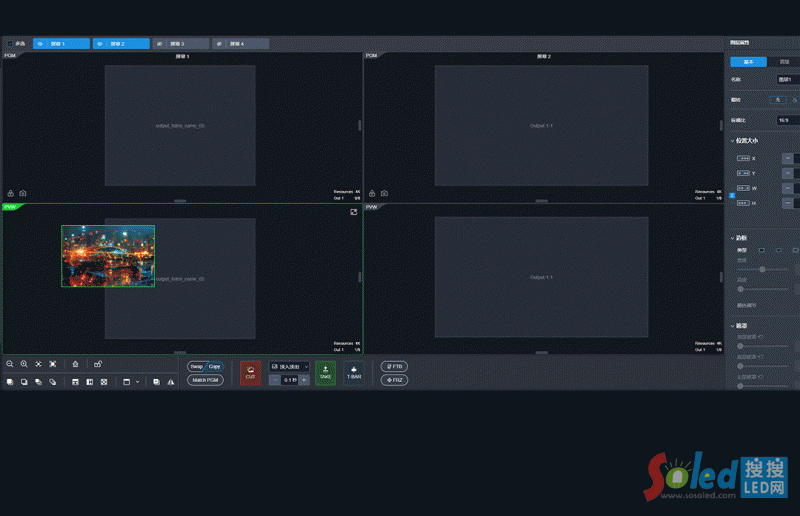Click the warning triangle icon in toolbar
800x516 pixels.
tap(170, 382)
